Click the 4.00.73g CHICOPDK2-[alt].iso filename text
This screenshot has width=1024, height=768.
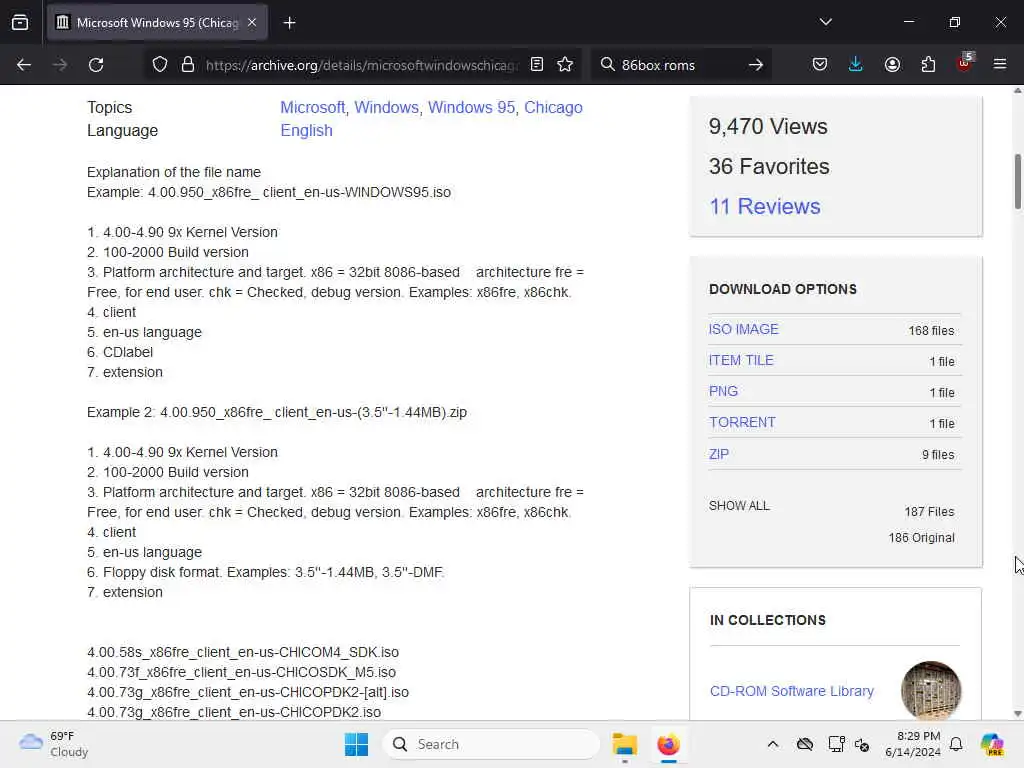point(248,692)
